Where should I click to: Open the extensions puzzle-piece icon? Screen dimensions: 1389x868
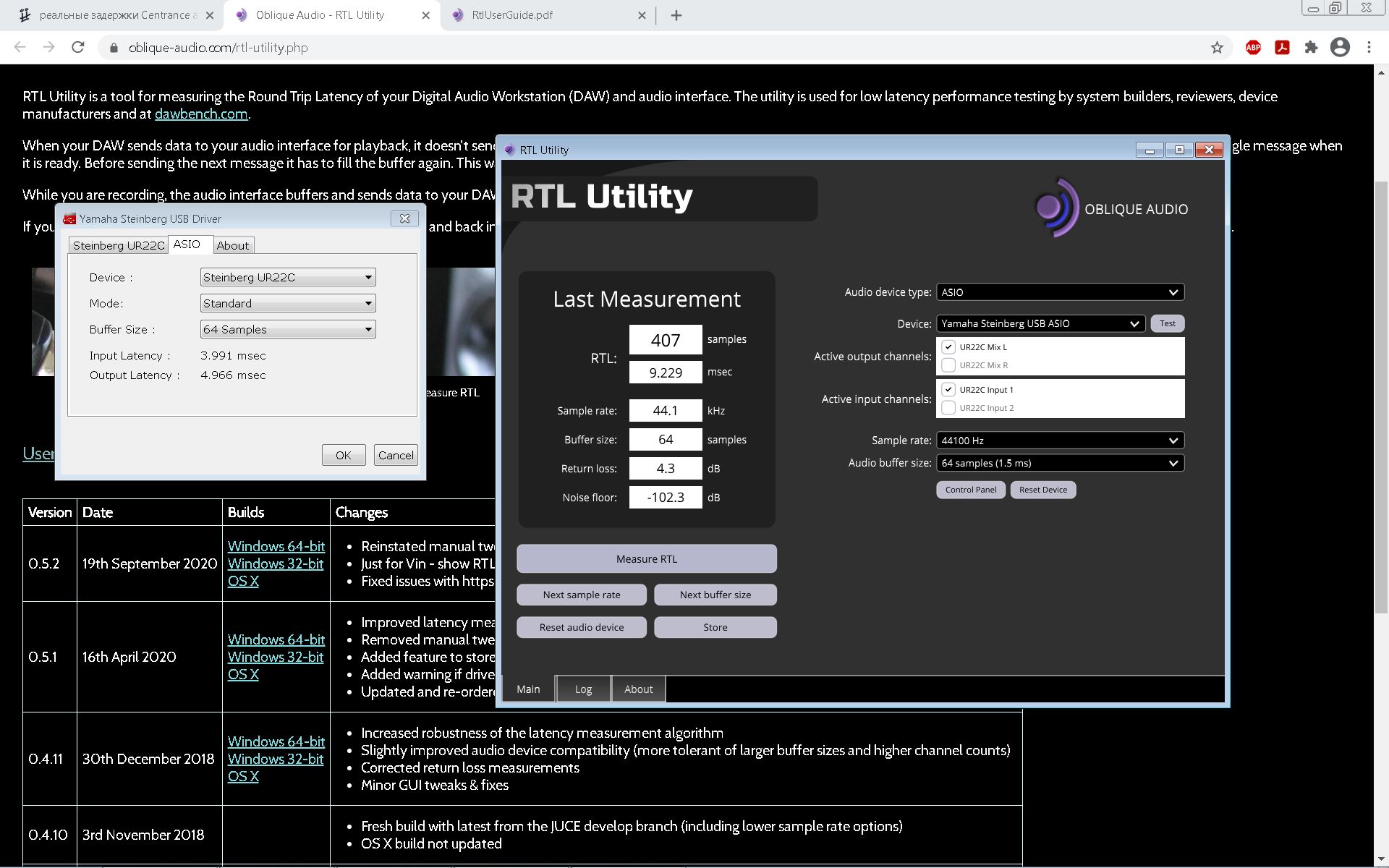1311,48
